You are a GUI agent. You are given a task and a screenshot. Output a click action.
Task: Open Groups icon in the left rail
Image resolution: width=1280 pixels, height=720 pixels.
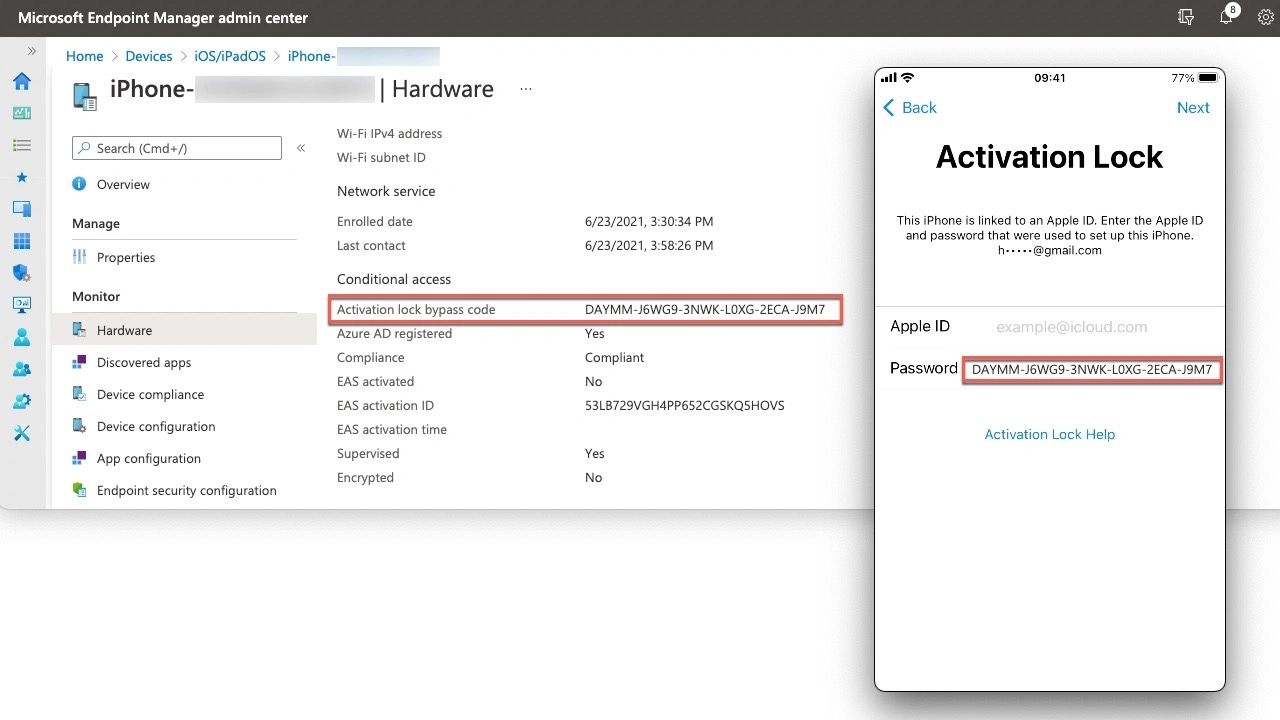click(x=21, y=369)
